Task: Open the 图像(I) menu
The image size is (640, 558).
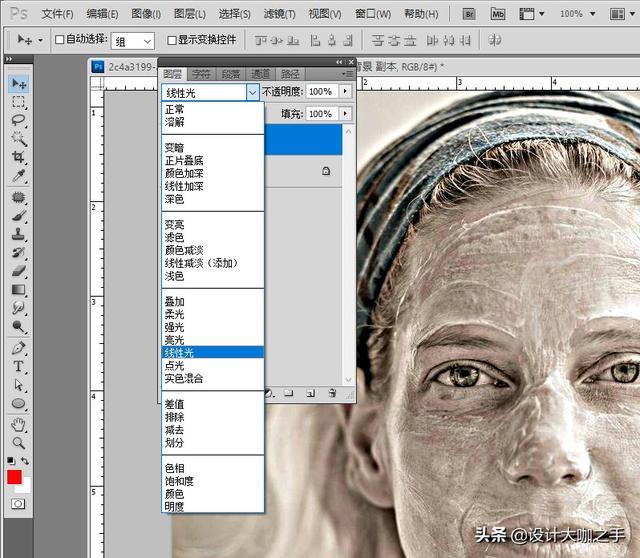Action: 146,14
